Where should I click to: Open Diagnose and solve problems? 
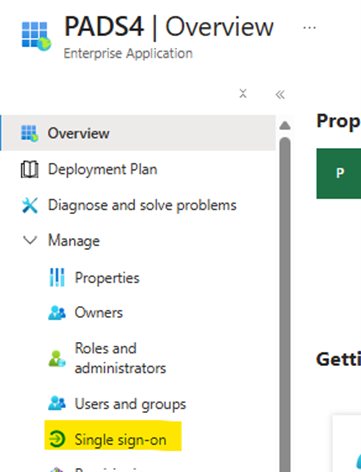(142, 205)
